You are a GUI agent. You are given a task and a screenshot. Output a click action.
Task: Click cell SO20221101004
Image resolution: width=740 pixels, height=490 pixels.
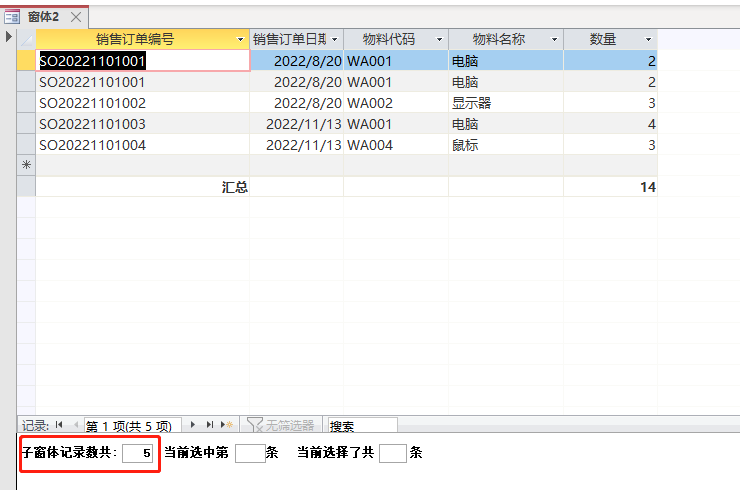pyautogui.click(x=143, y=145)
